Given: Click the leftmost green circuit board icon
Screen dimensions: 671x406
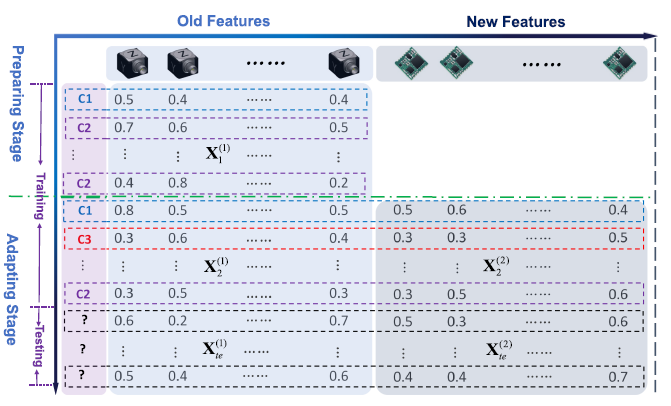Looking at the screenshot, I should click(405, 64).
